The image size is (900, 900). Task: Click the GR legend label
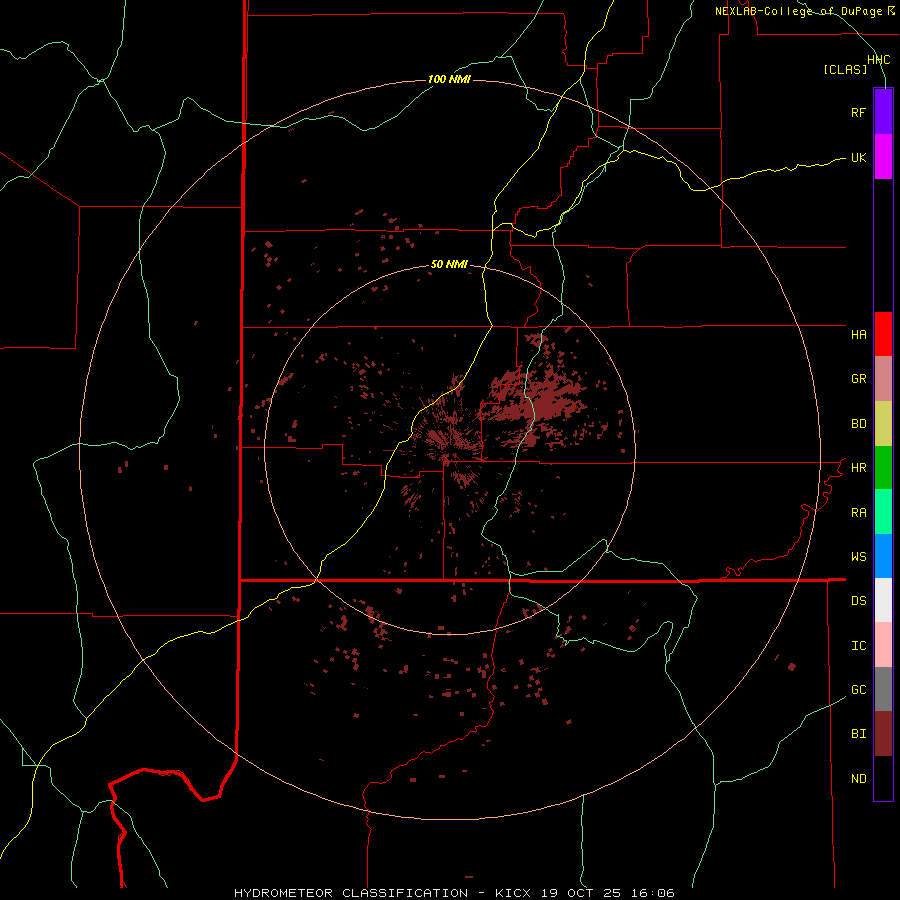[858, 379]
